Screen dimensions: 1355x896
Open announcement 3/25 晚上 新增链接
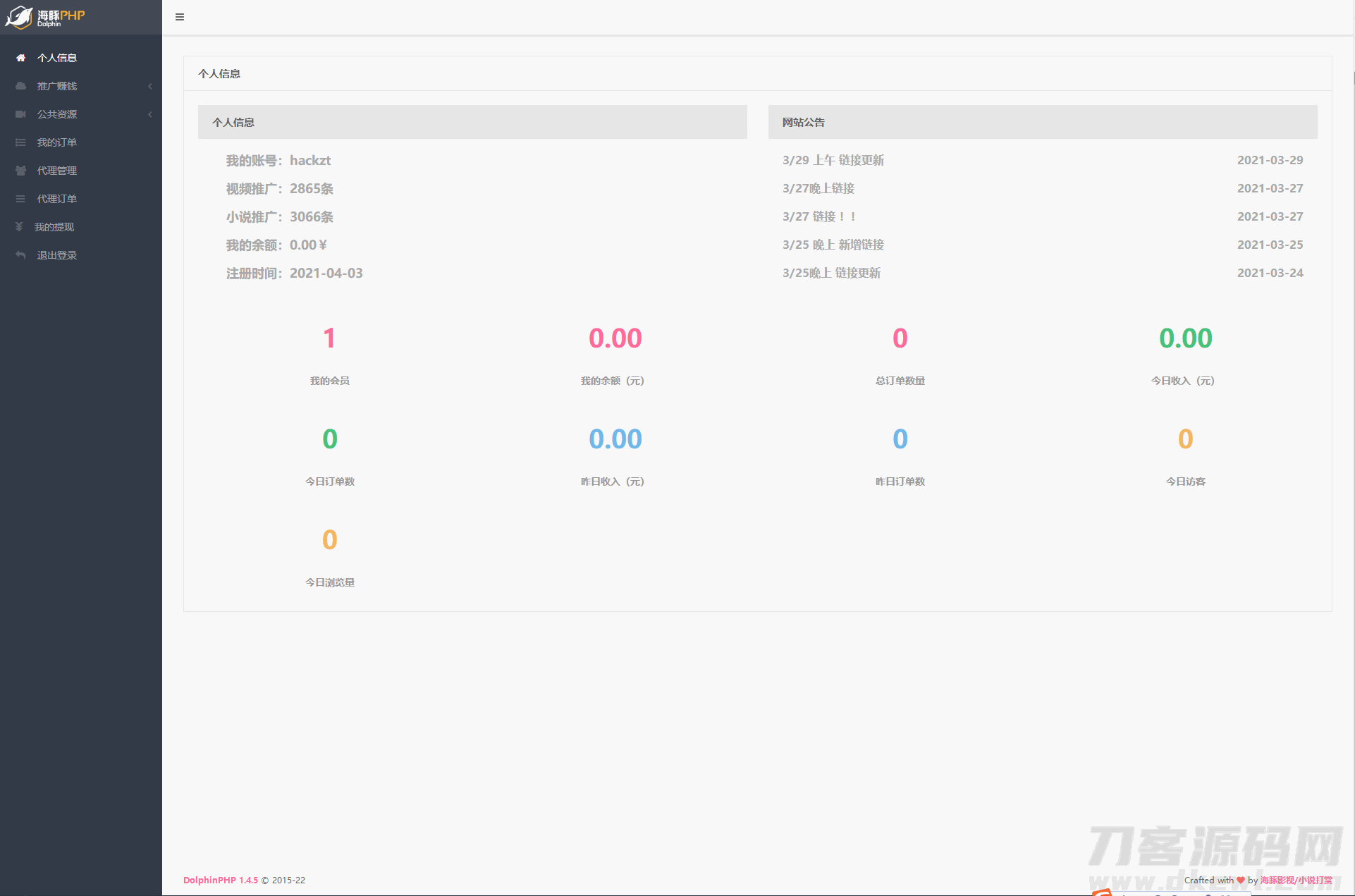click(833, 245)
